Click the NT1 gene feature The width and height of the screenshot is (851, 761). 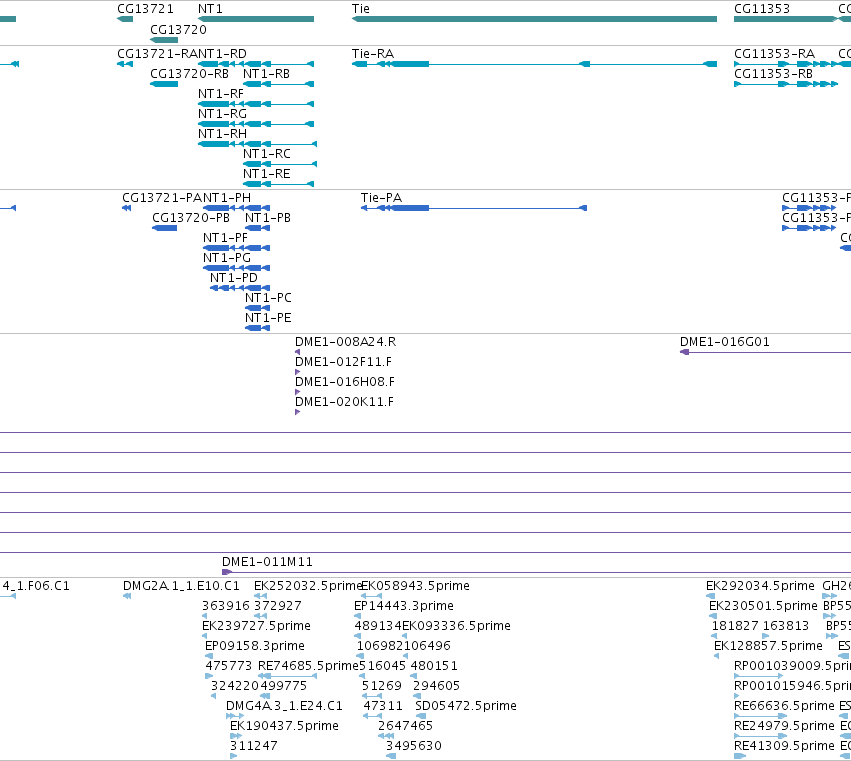256,19
